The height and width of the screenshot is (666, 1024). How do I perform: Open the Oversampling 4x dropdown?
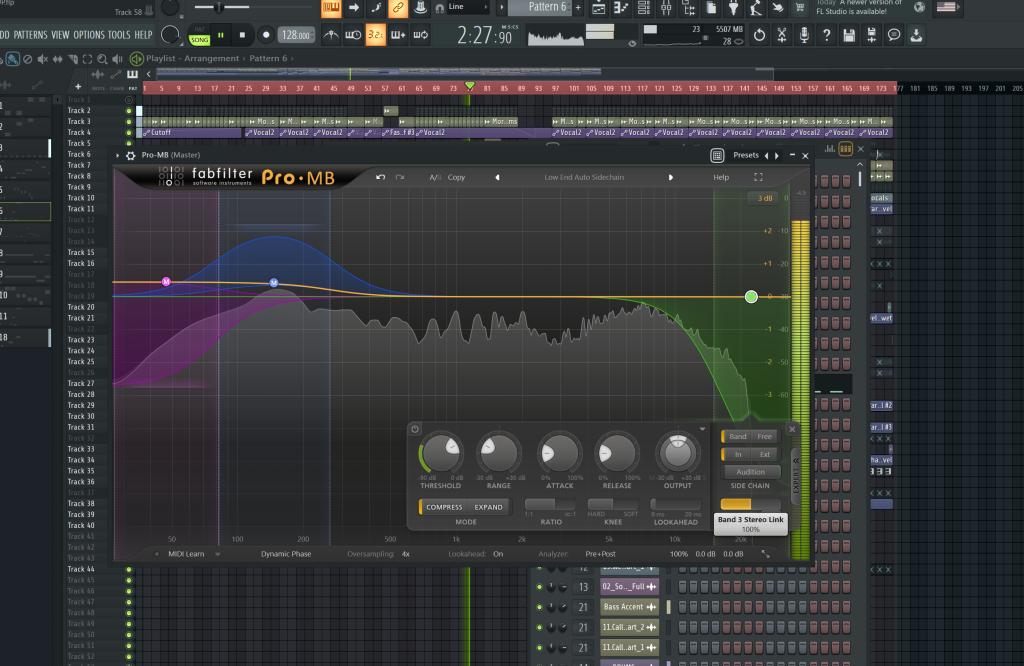(x=405, y=553)
